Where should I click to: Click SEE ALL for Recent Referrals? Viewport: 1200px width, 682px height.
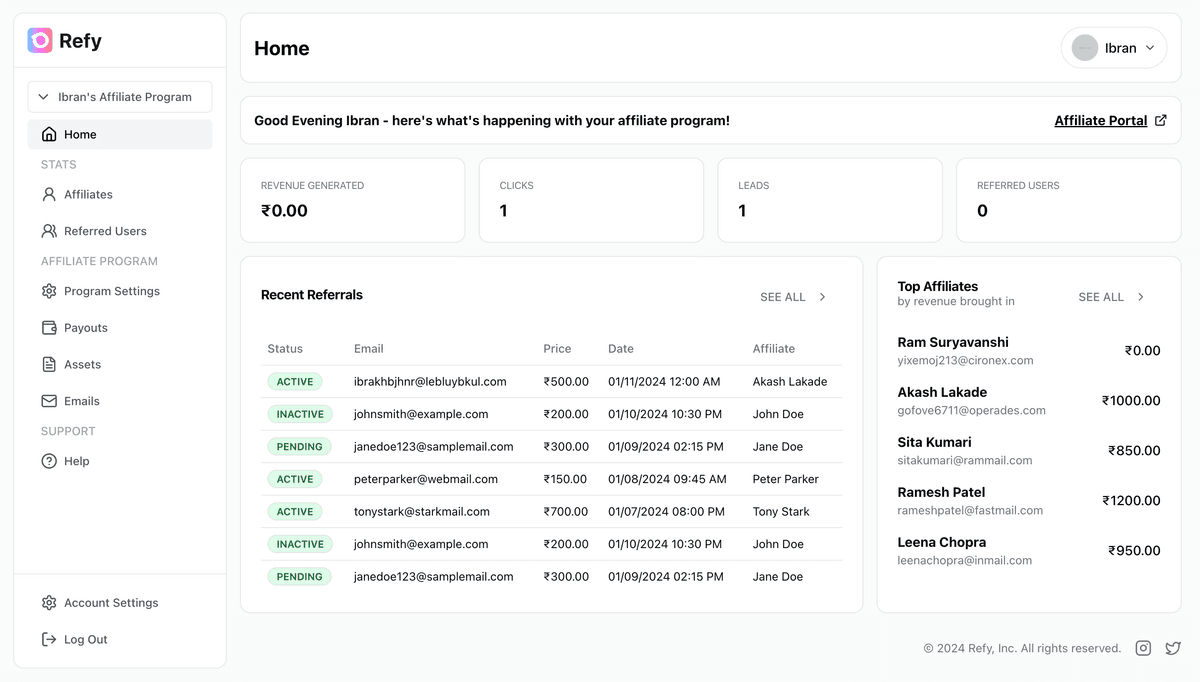click(783, 296)
